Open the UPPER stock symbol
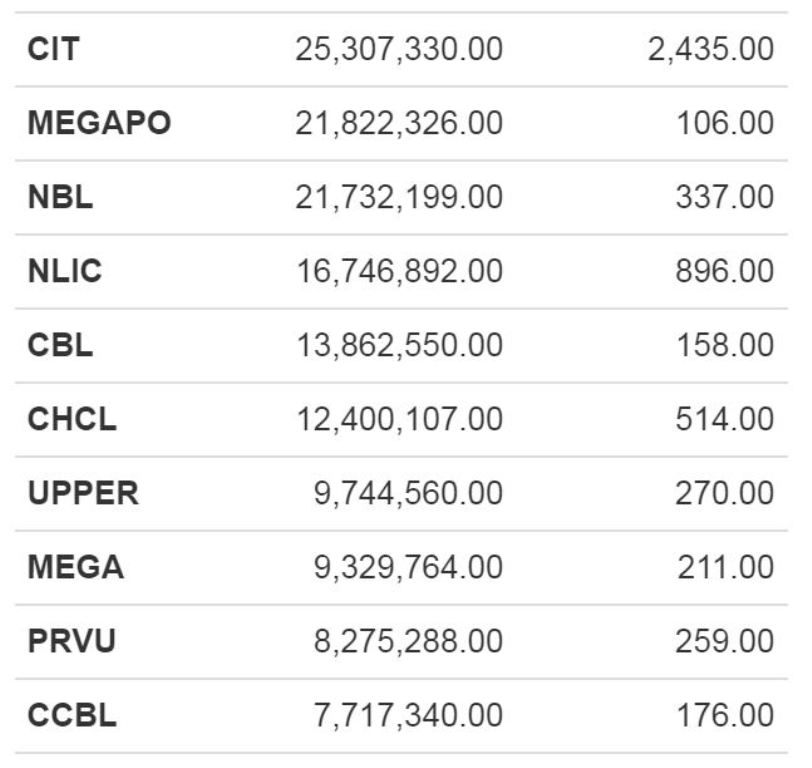 coord(83,492)
